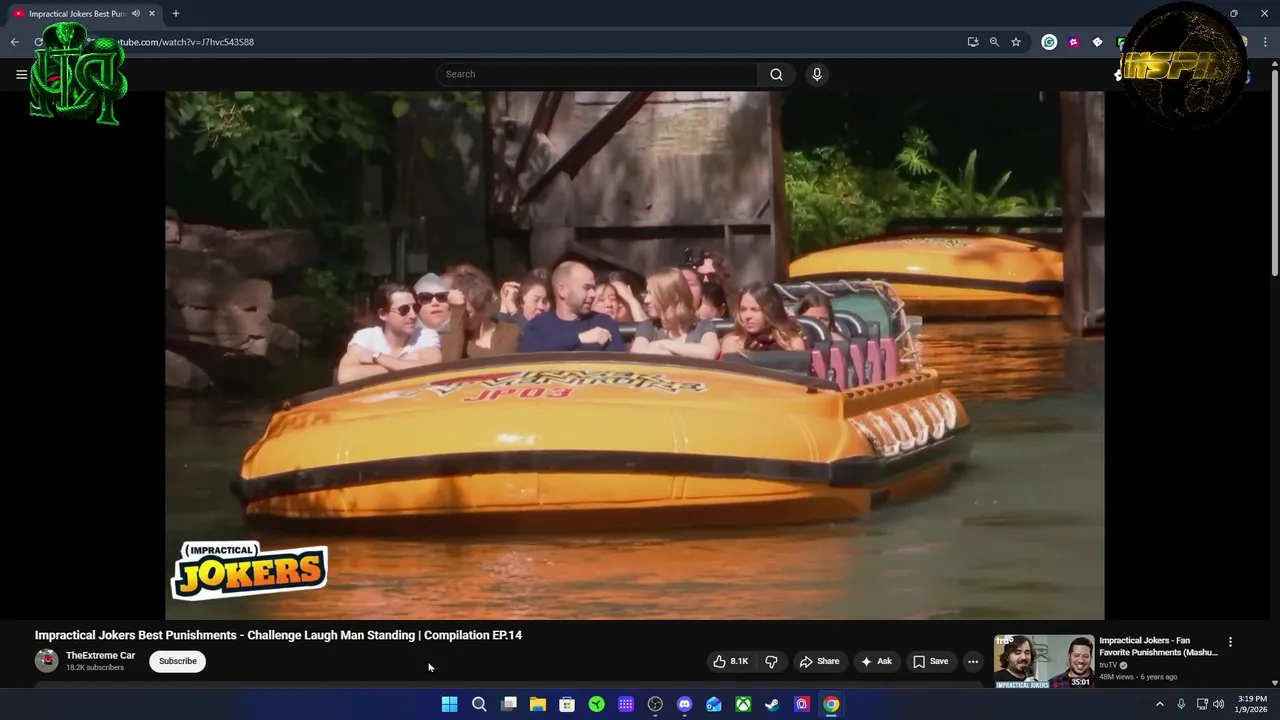Open the purple grid app on taskbar
The height and width of the screenshot is (720, 1280).
pyautogui.click(x=626, y=704)
